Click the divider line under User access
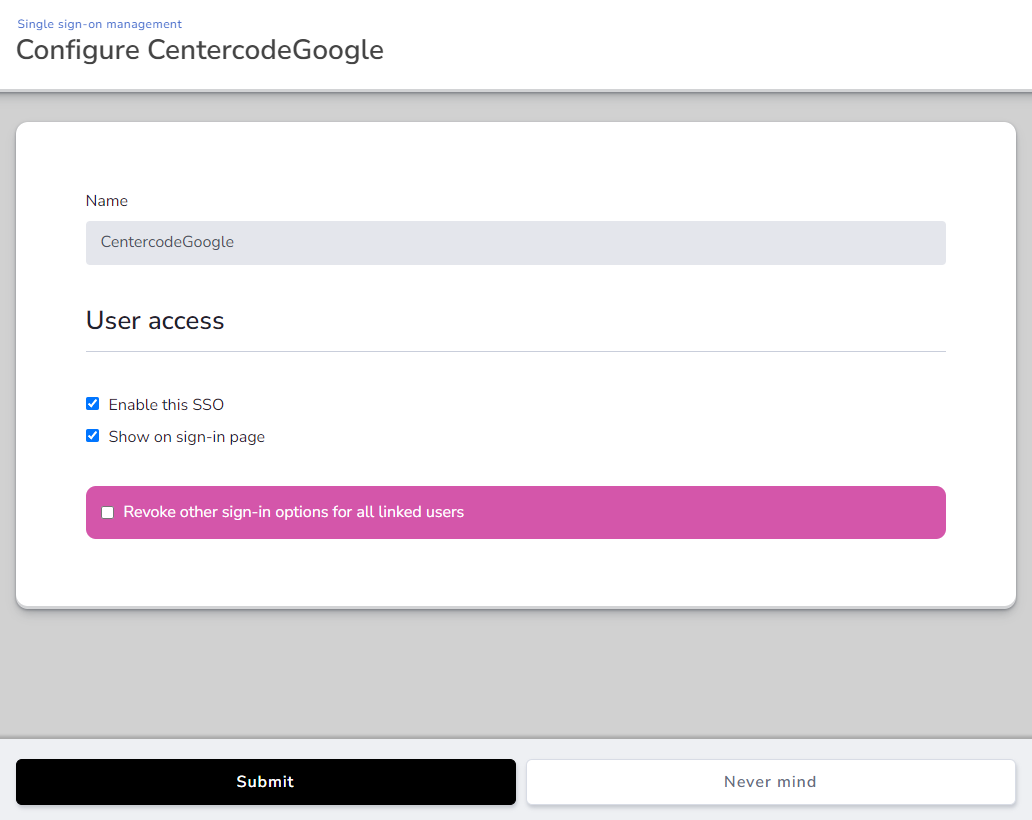This screenshot has width=1032, height=820. tap(515, 352)
